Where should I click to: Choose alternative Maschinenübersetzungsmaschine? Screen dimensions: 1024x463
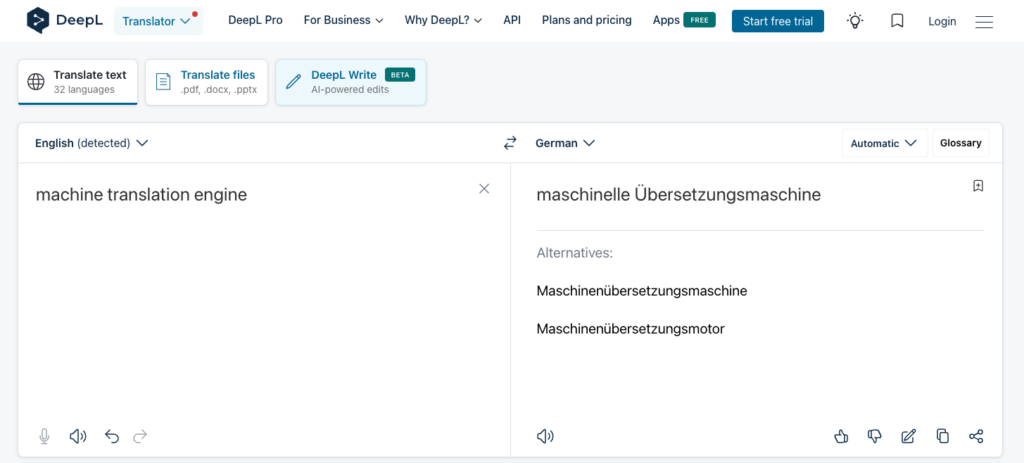[641, 291]
